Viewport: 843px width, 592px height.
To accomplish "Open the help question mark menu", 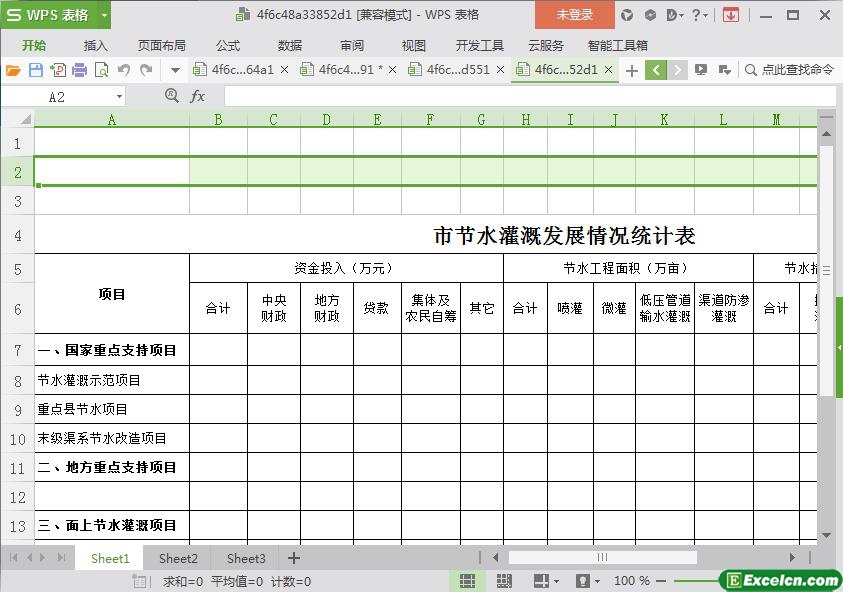I will click(x=699, y=15).
